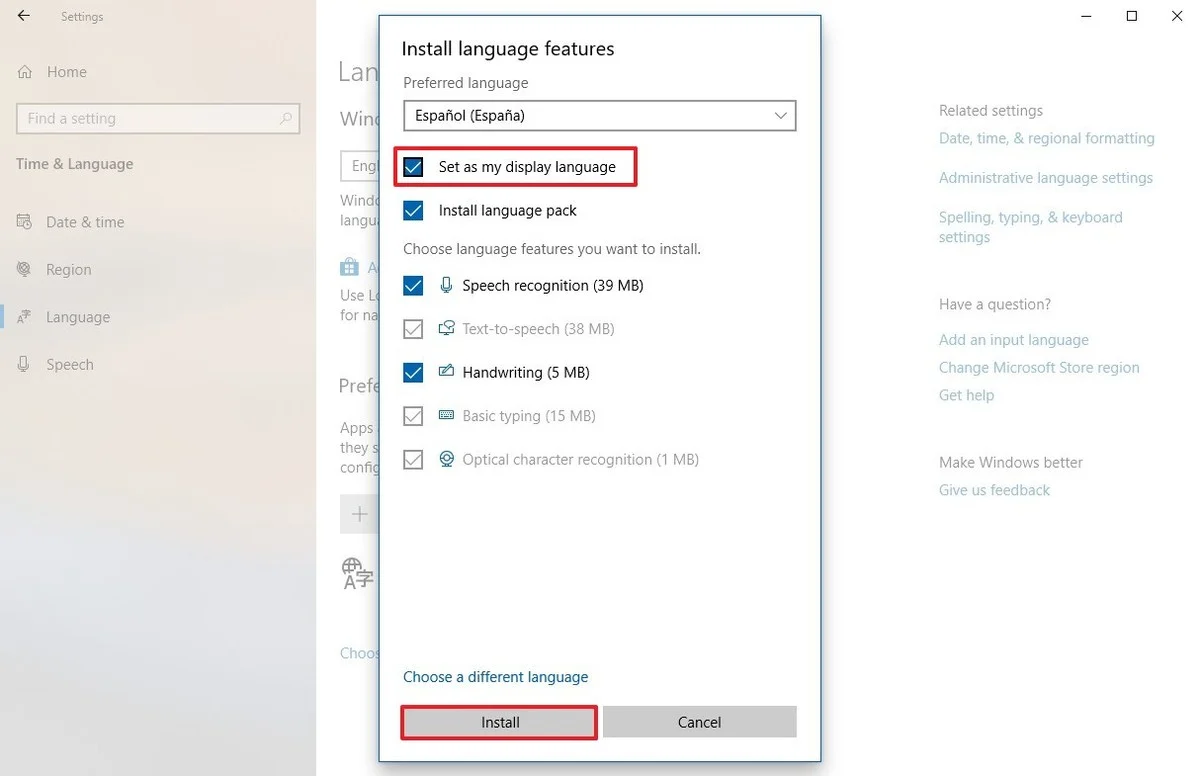Click the Home icon in sidebar
Screen dimensions: 1200x776
coord(25,72)
